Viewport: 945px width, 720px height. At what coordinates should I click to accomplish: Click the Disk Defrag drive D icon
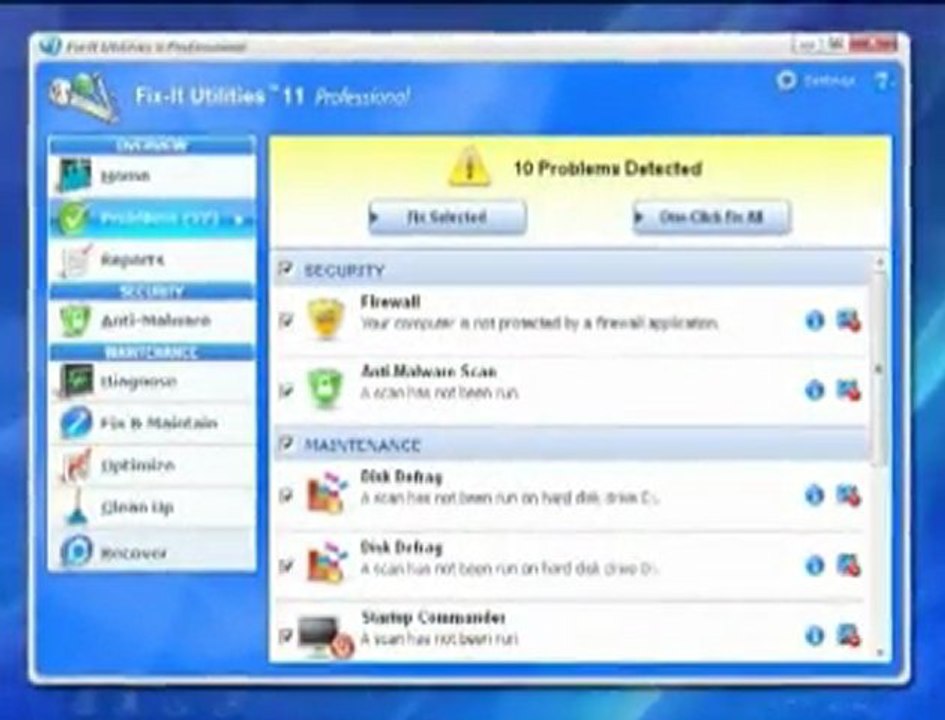tap(327, 563)
